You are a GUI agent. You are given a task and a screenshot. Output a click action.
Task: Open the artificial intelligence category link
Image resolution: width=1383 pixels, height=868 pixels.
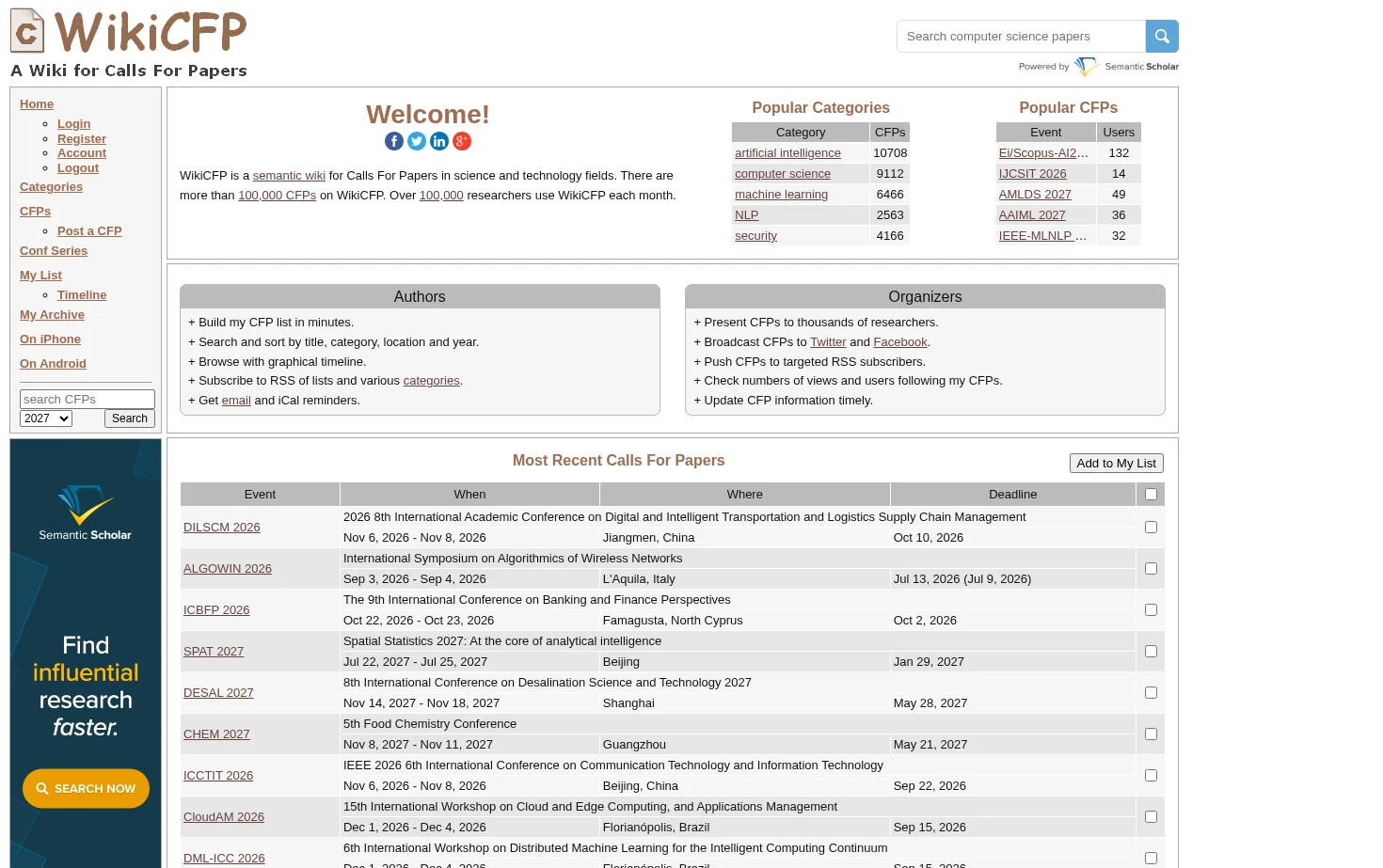pyautogui.click(x=787, y=153)
